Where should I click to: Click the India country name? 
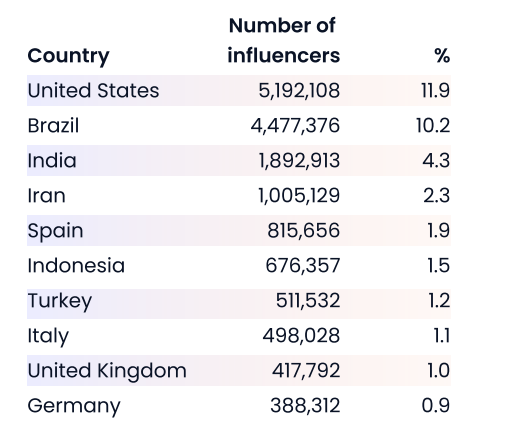[52, 161]
